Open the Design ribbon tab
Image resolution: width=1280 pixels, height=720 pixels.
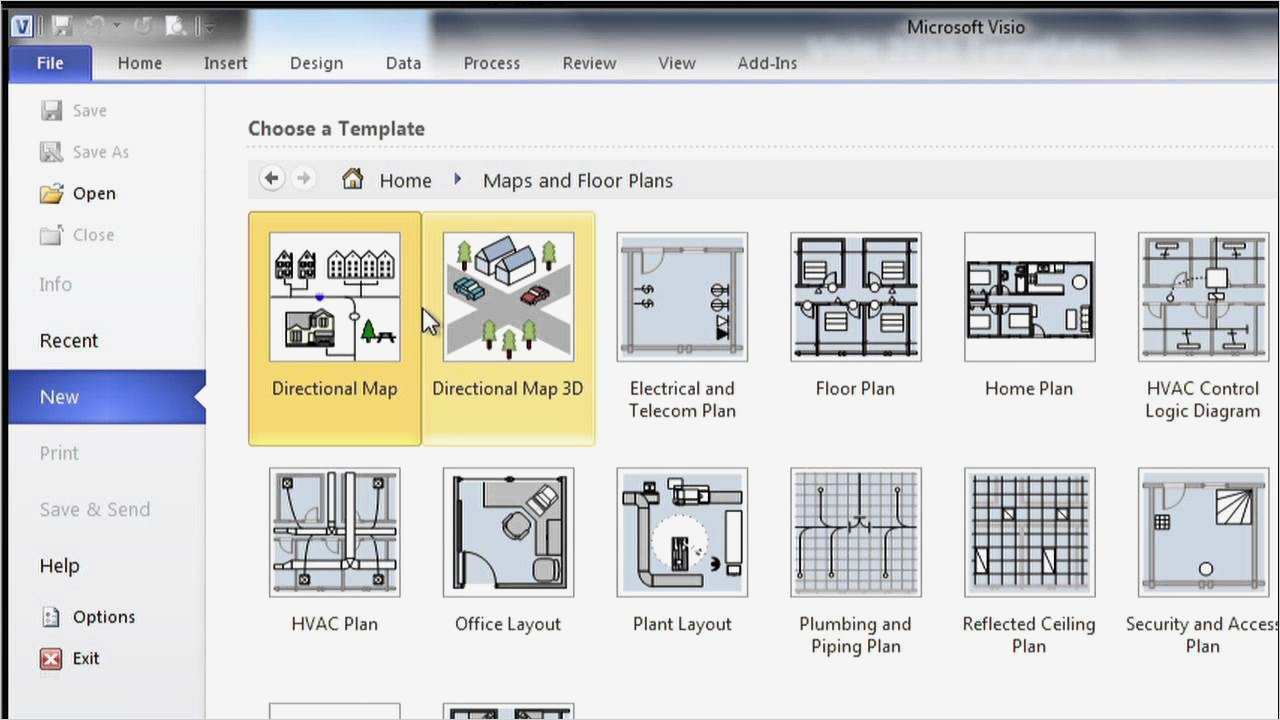pos(317,63)
